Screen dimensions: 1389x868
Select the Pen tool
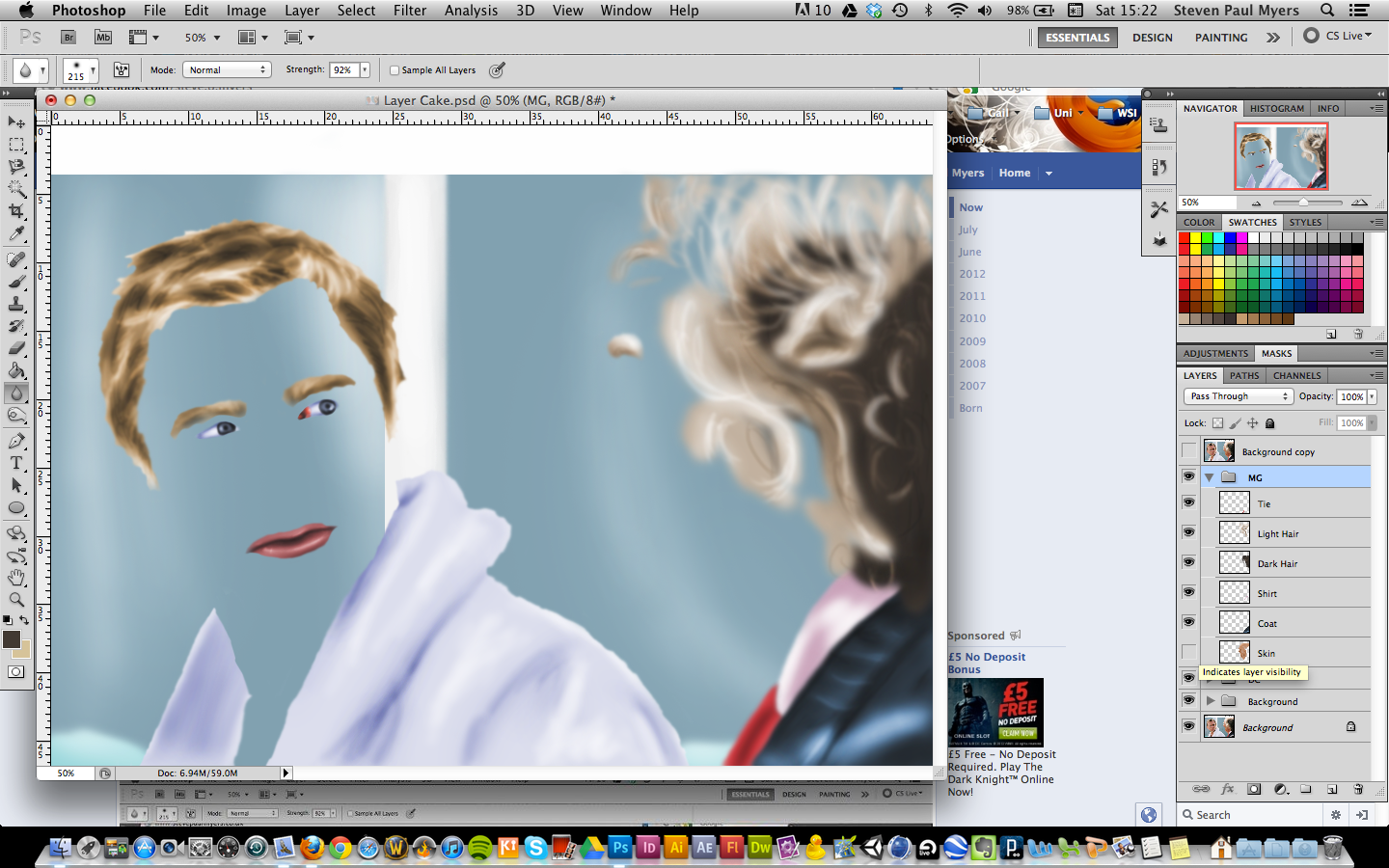(16, 441)
